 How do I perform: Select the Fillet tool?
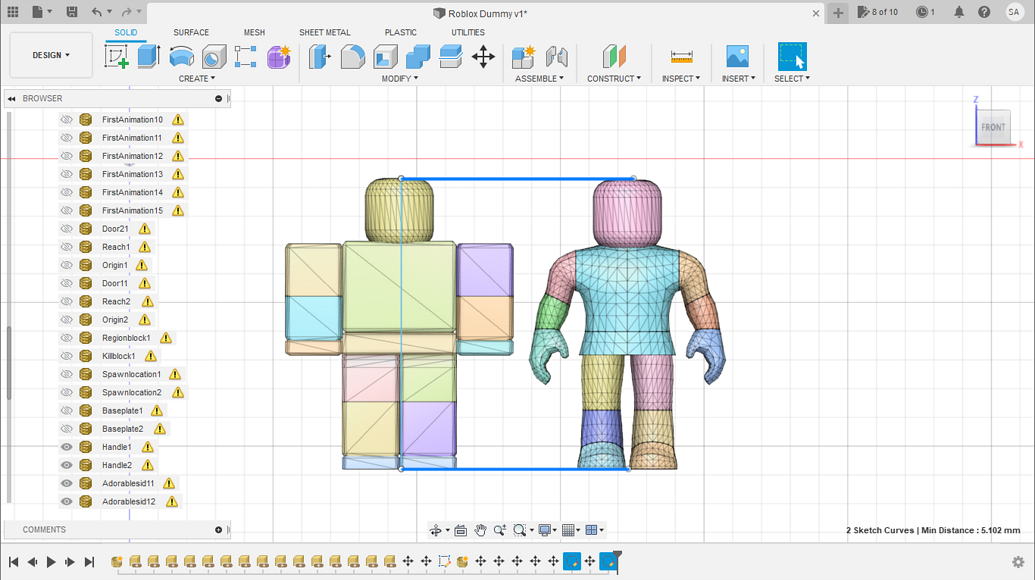point(352,57)
